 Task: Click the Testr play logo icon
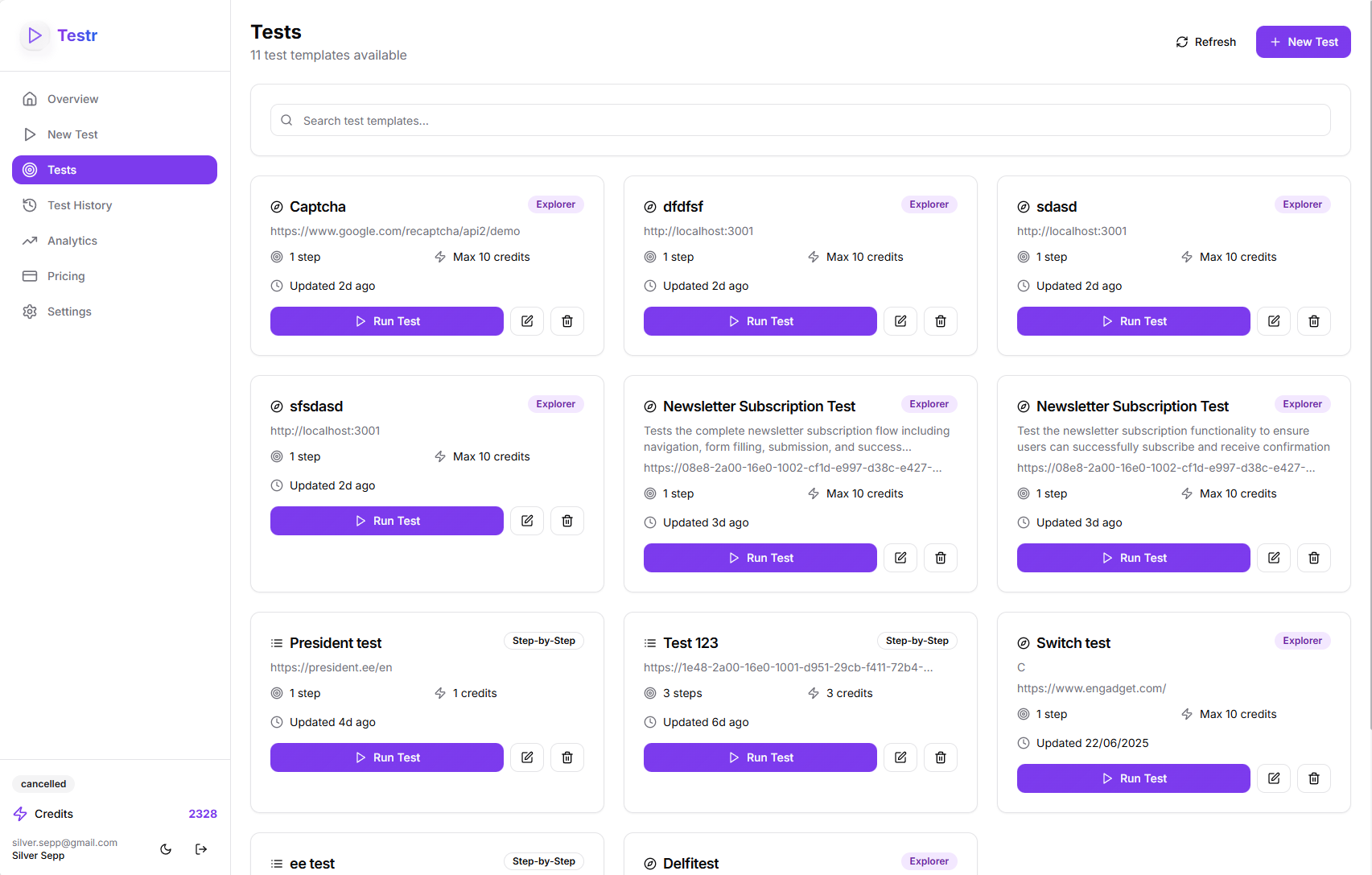click(35, 35)
